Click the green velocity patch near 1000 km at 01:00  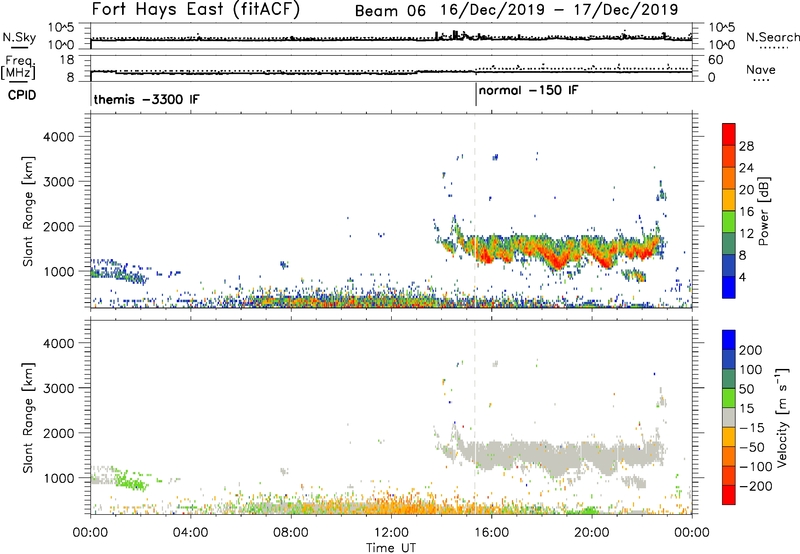click(130, 480)
